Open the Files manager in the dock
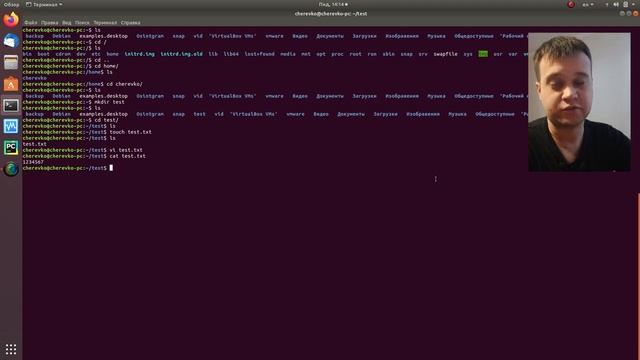This screenshot has width=640, height=360. click(x=11, y=62)
